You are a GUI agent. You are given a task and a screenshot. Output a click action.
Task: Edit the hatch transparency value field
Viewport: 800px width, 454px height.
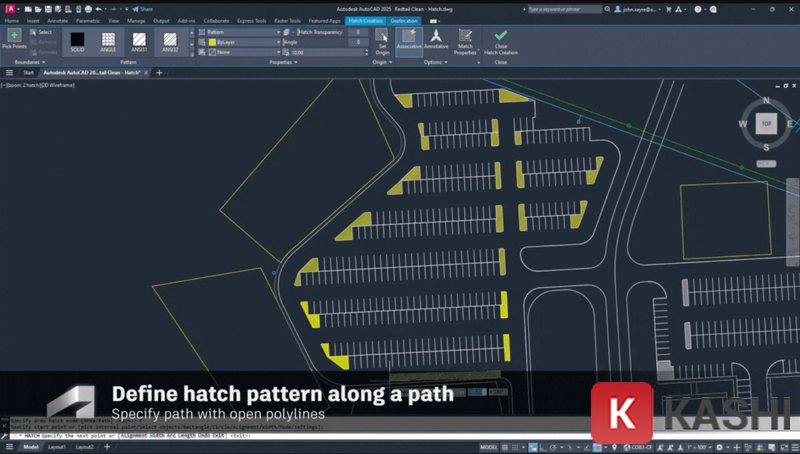(359, 32)
